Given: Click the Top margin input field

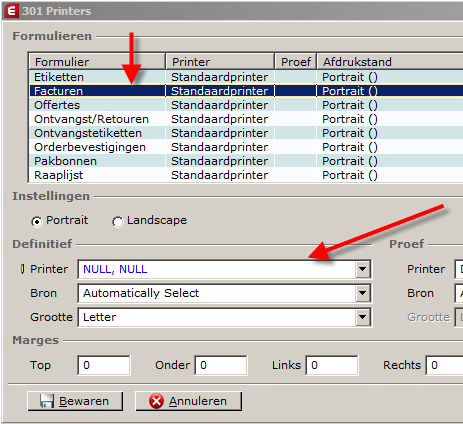Looking at the screenshot, I should coord(104,365).
